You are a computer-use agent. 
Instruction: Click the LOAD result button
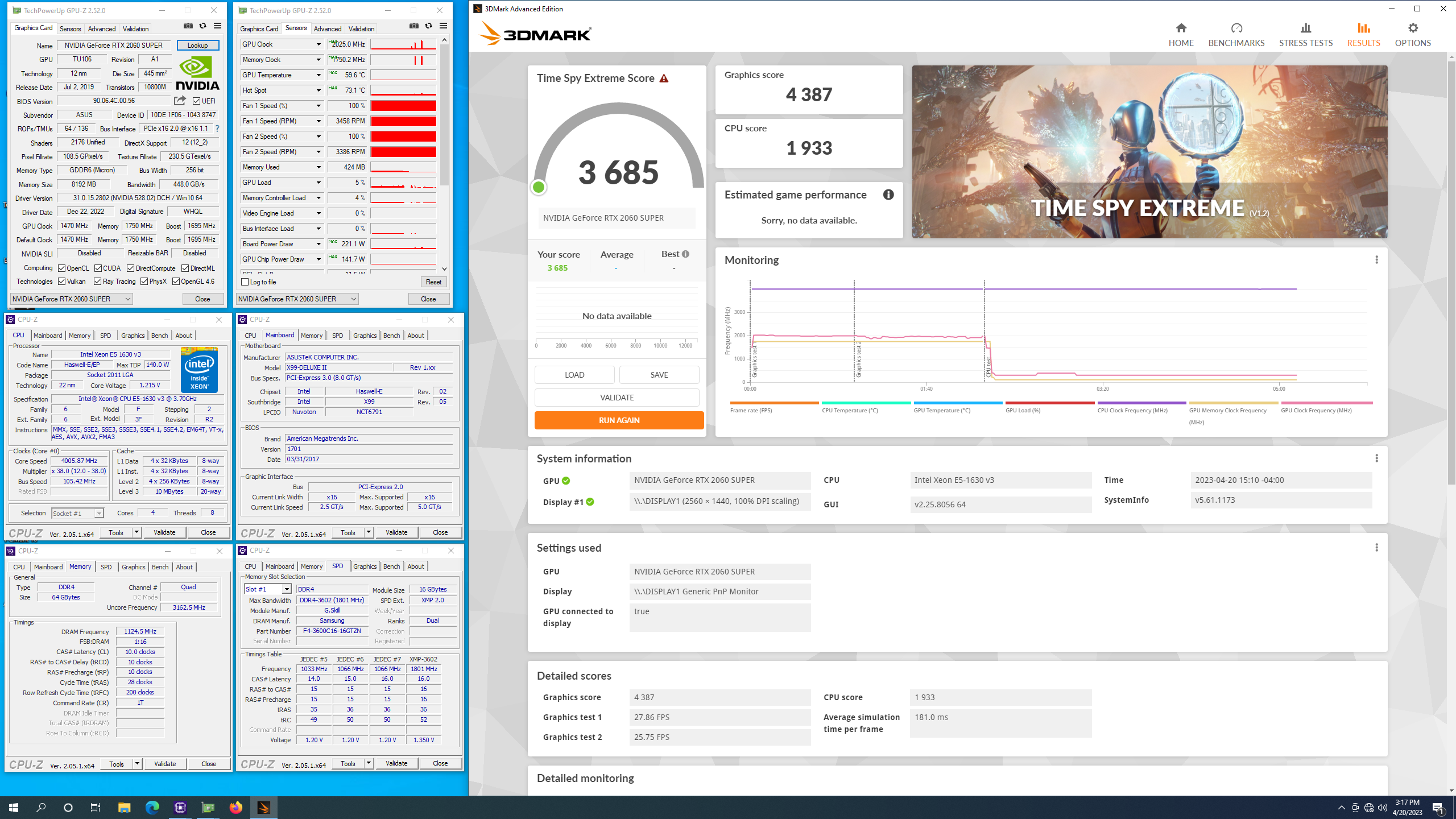point(574,375)
